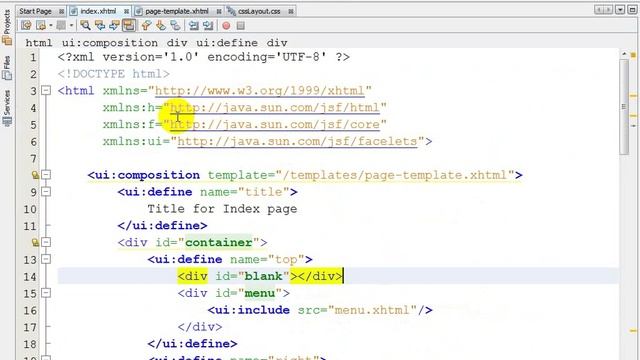Click the closing </ui:define> on line 18
Viewport: 640px width, 360px height.
(x=192, y=344)
